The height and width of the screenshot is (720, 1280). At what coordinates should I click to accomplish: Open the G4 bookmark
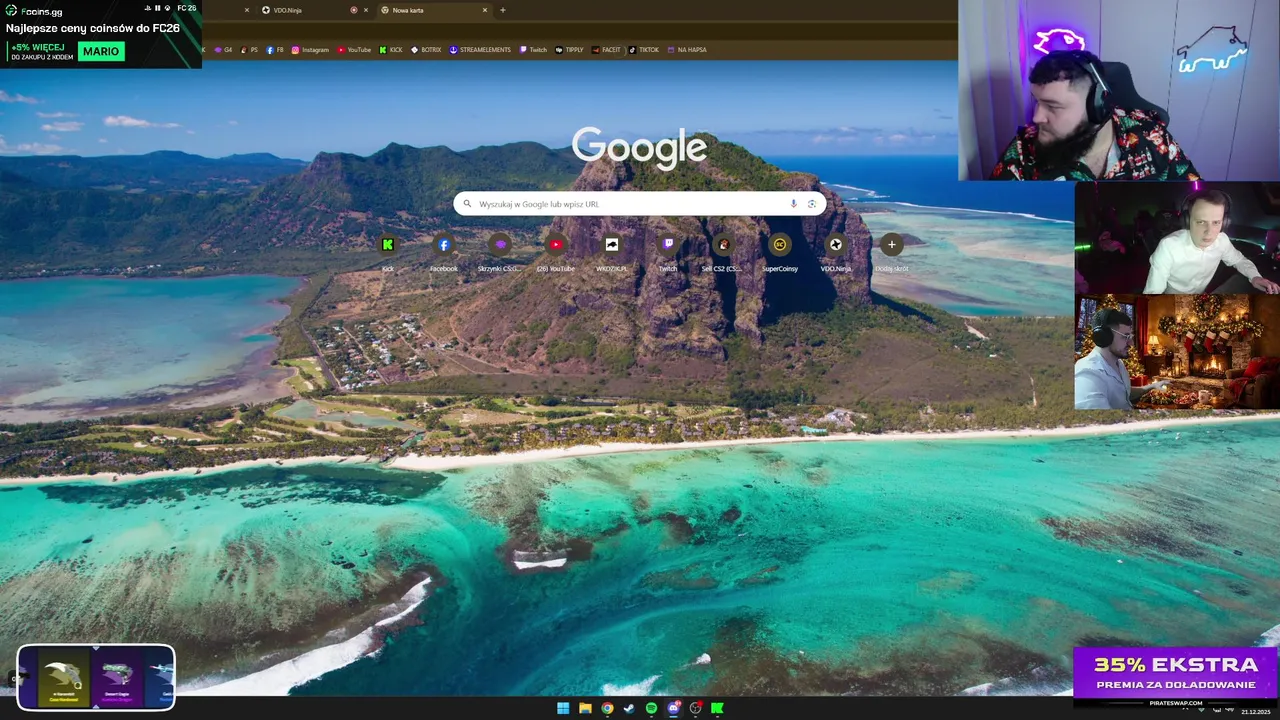click(x=223, y=50)
